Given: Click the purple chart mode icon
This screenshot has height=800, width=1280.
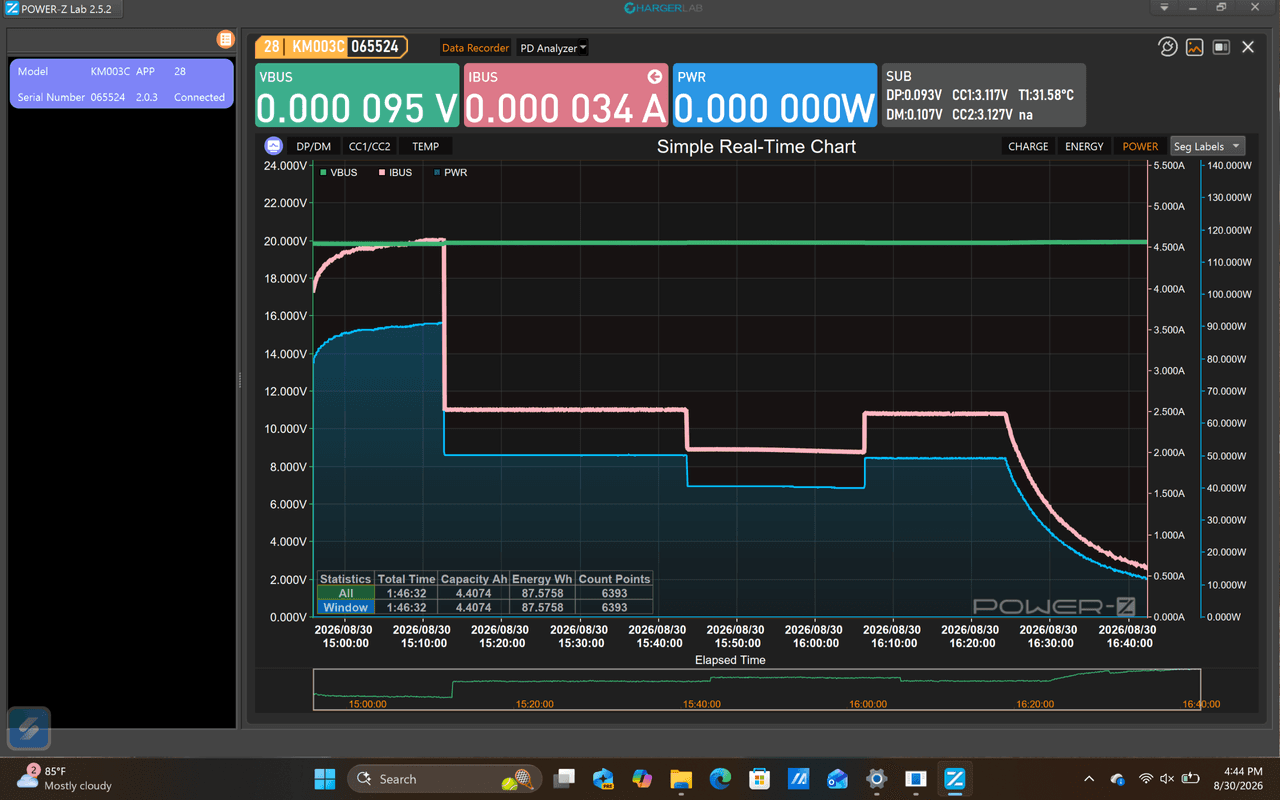Looking at the screenshot, I should tap(273, 146).
